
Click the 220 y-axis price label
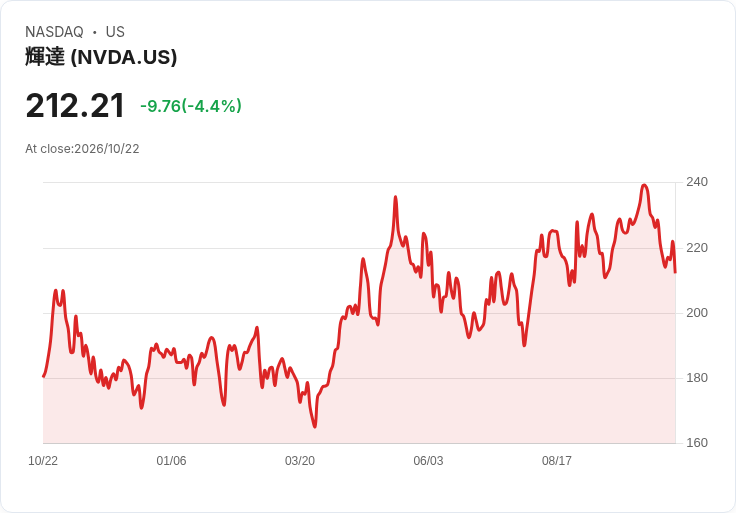[697, 247]
